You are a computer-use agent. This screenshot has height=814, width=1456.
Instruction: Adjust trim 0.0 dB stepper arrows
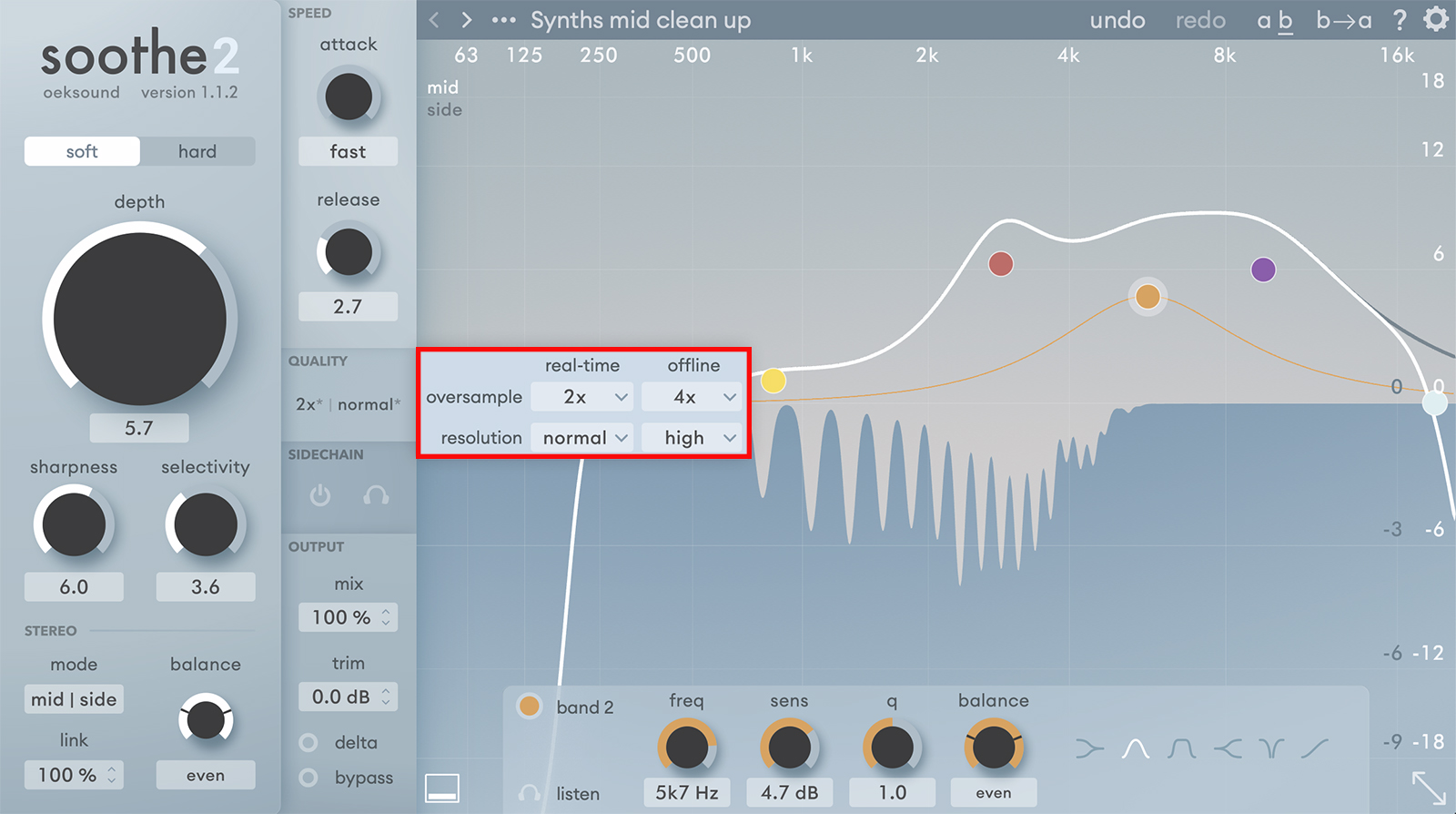pyautogui.click(x=386, y=697)
